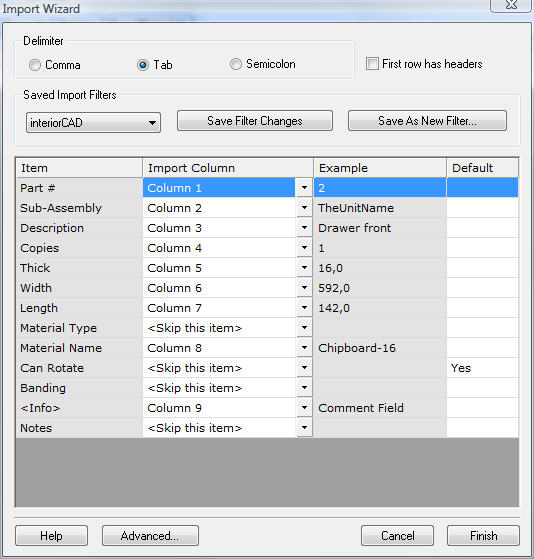Select the Can Rotate row label
Viewport: 534px width, 559px height.
[79, 367]
